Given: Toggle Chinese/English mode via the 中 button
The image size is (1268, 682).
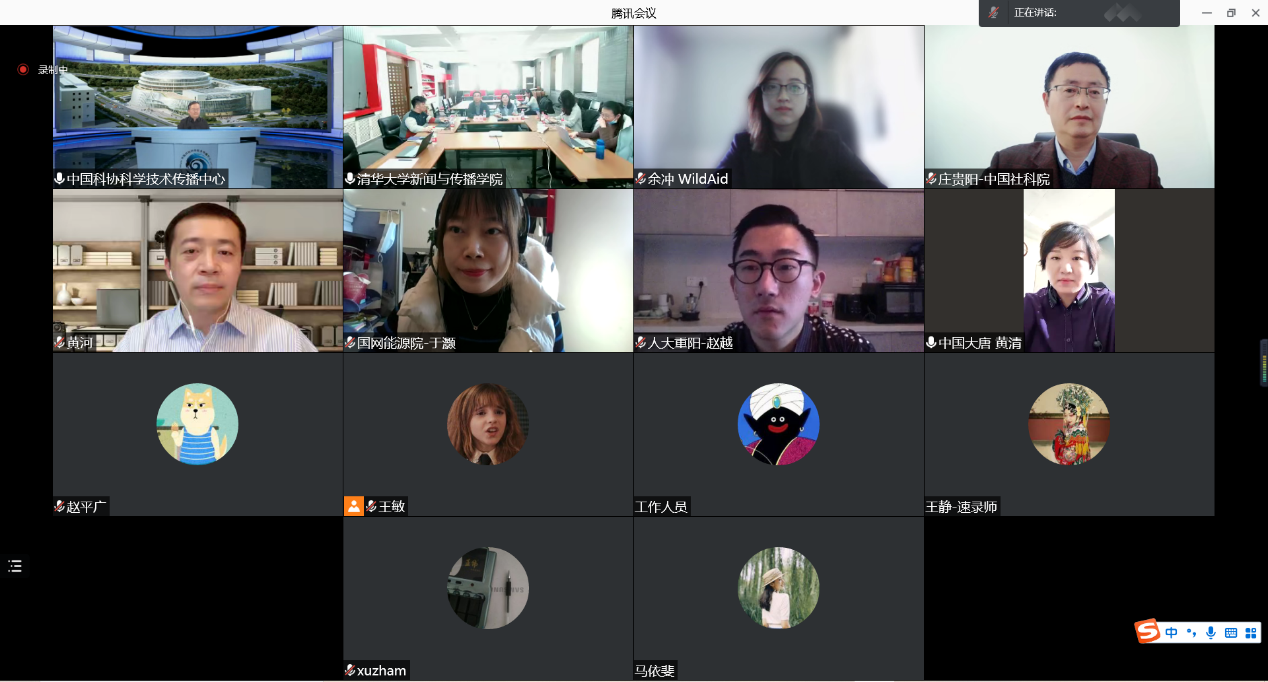Looking at the screenshot, I should coord(1172,632).
